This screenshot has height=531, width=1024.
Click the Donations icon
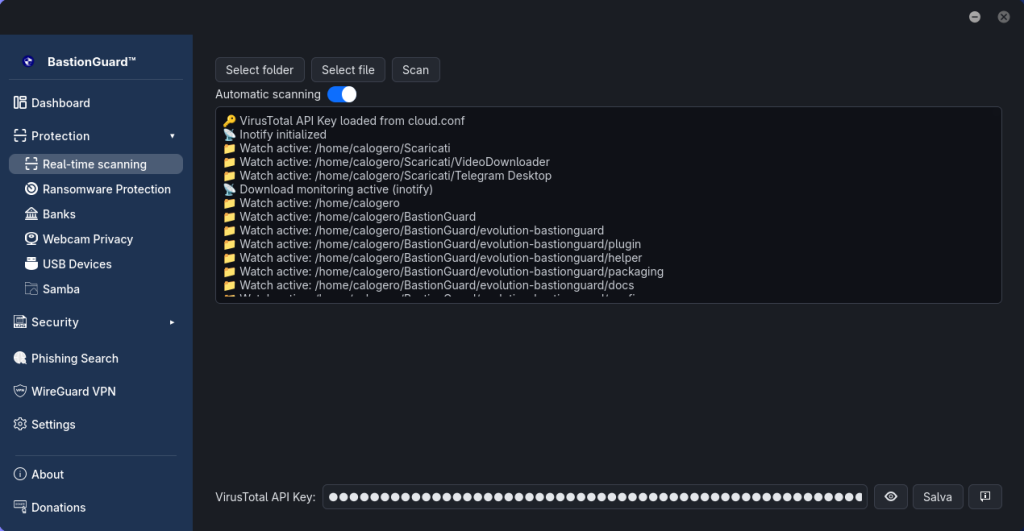click(x=20, y=507)
